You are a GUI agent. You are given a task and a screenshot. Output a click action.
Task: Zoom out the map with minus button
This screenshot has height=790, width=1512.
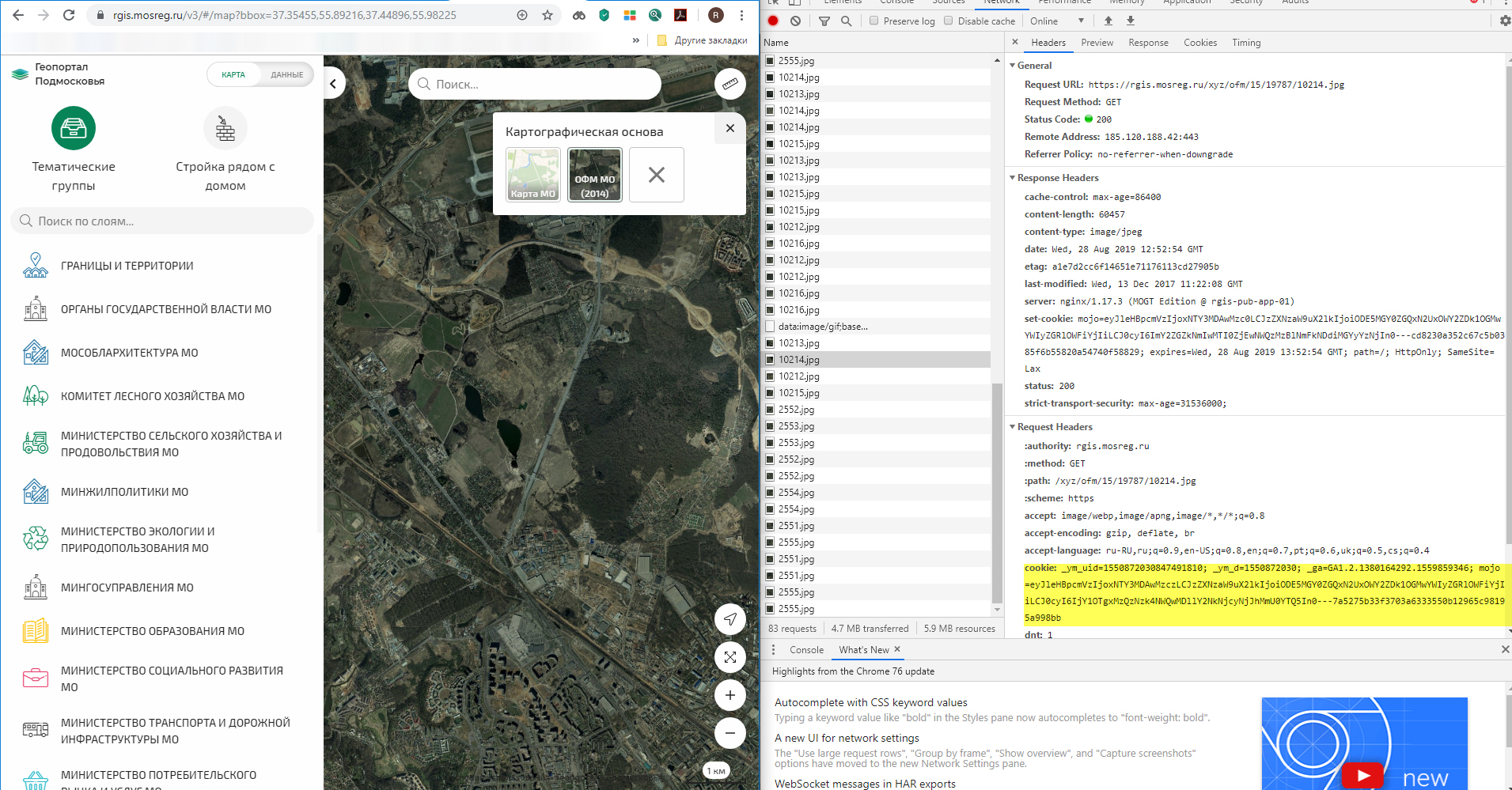pos(729,733)
